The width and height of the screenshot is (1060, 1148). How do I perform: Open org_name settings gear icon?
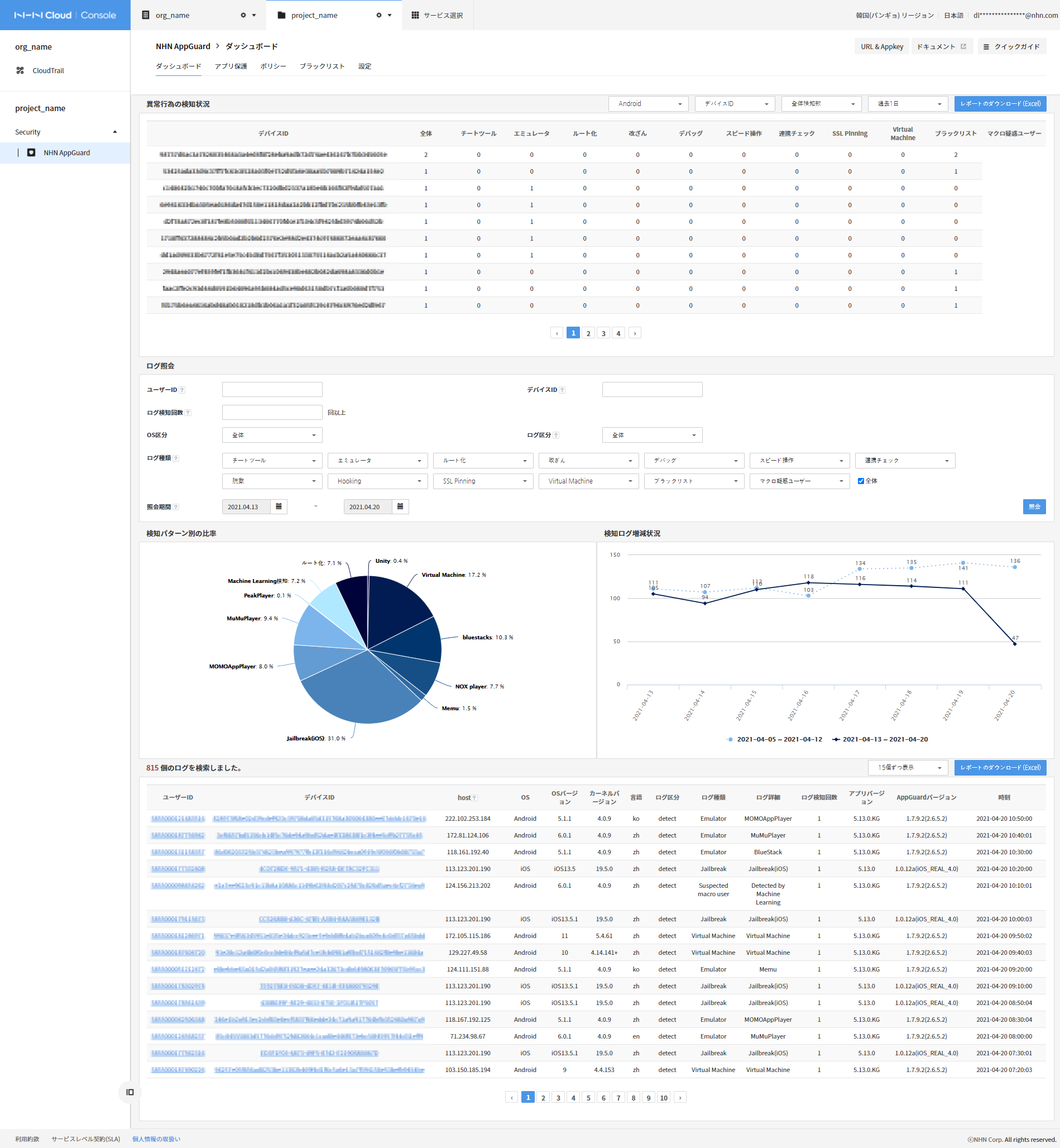pyautogui.click(x=243, y=16)
